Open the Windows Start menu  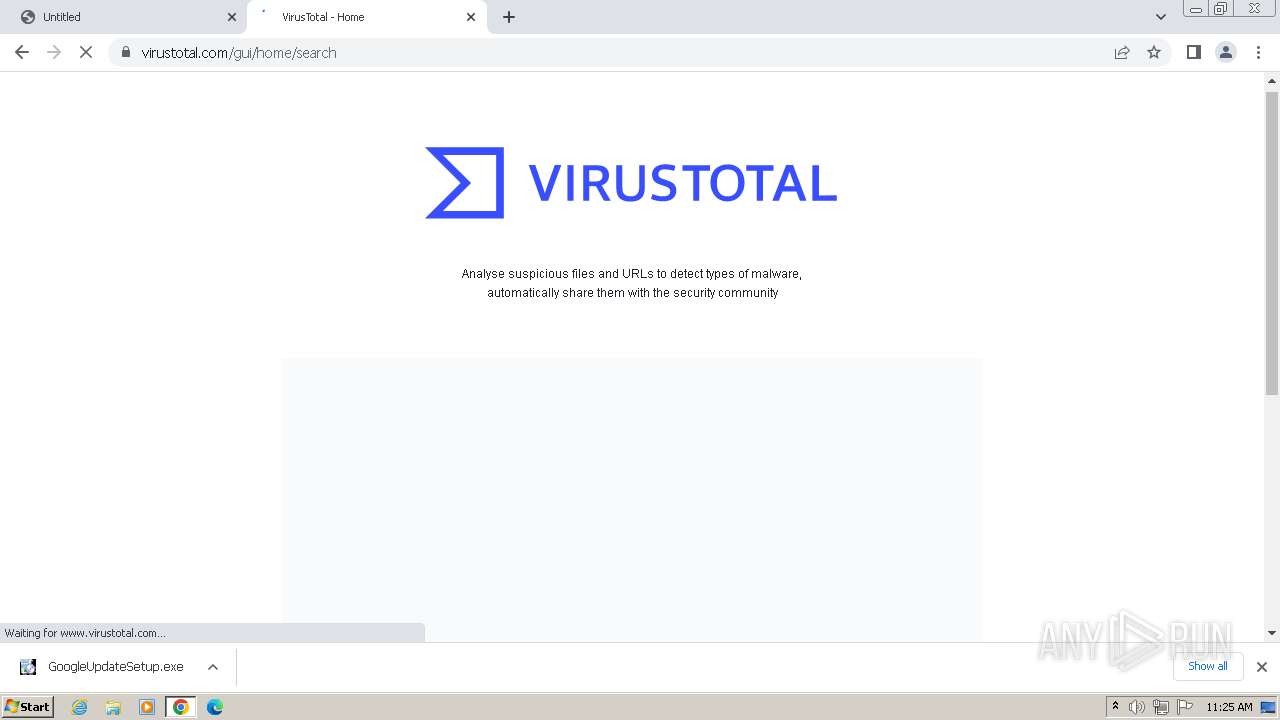[28, 707]
